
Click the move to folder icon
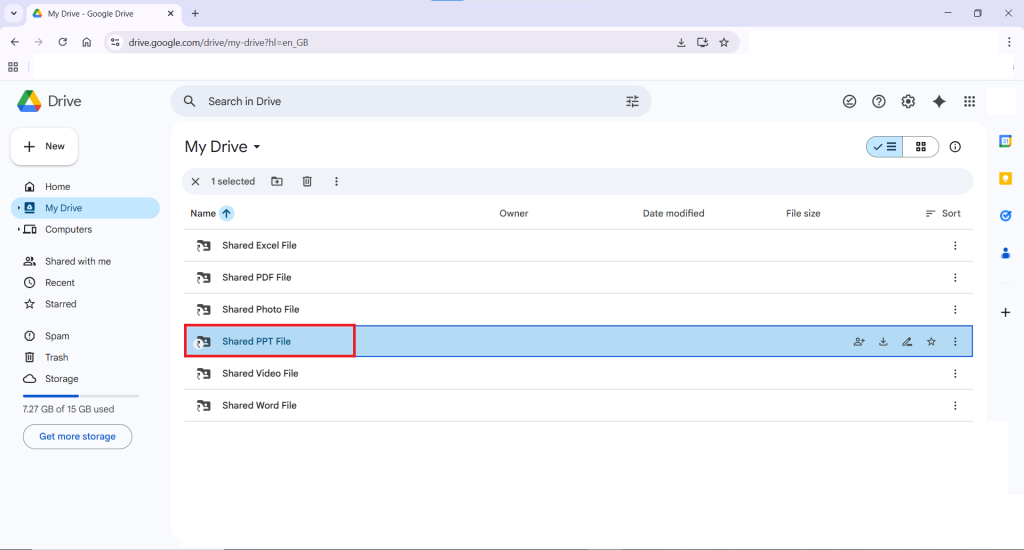277,182
